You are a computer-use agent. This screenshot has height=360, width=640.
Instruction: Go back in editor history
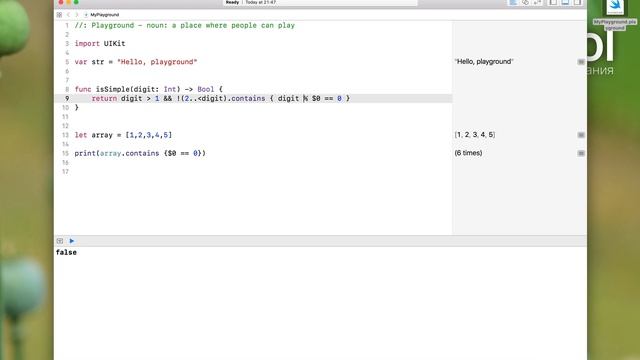[x=68, y=15]
